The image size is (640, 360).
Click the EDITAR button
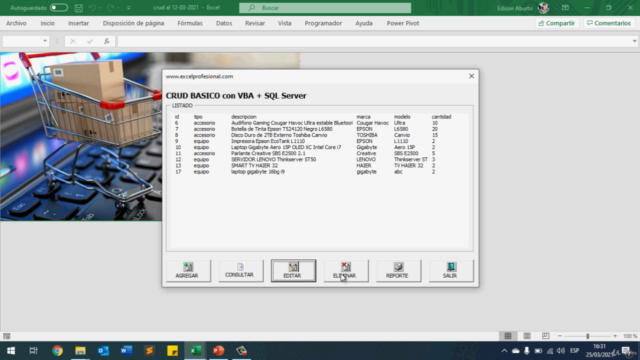pyautogui.click(x=293, y=270)
